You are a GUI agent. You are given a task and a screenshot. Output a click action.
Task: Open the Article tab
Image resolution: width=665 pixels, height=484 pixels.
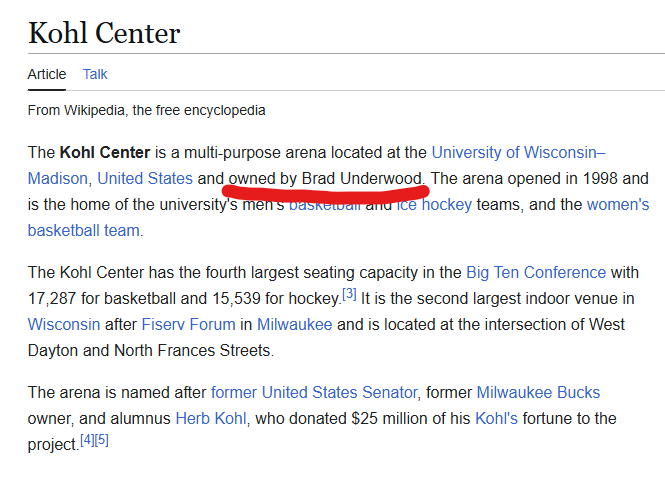coord(47,74)
